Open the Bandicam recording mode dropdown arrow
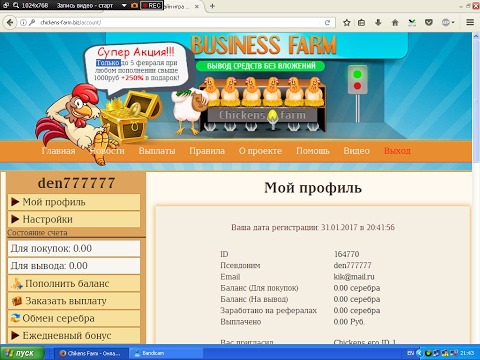Viewport: 480px width, 360px height. tap(124, 5)
